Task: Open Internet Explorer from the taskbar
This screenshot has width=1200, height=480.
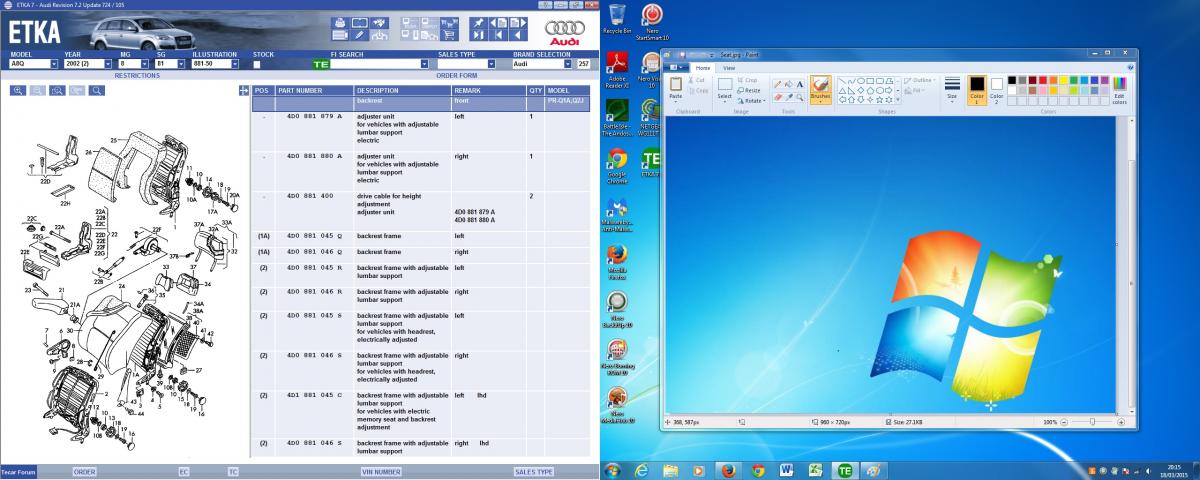Action: [x=641, y=469]
